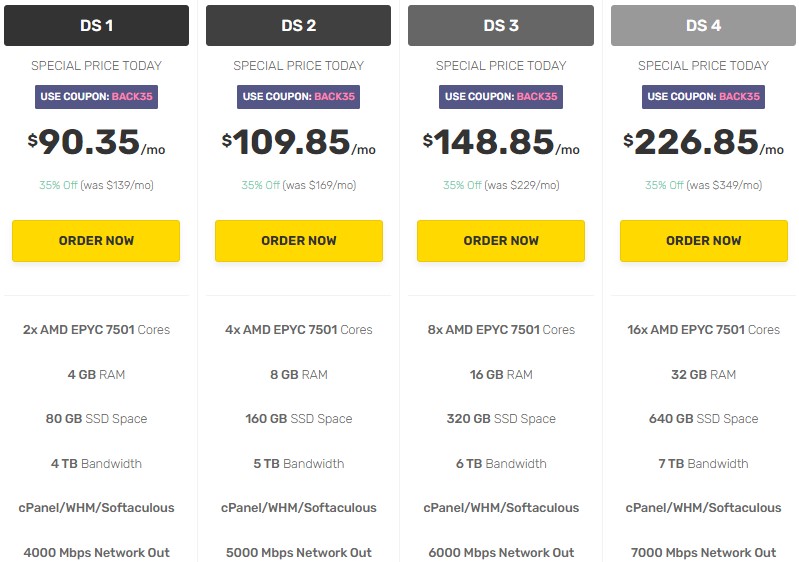Click ORDER NOW for the DS 1 plan

point(96,241)
